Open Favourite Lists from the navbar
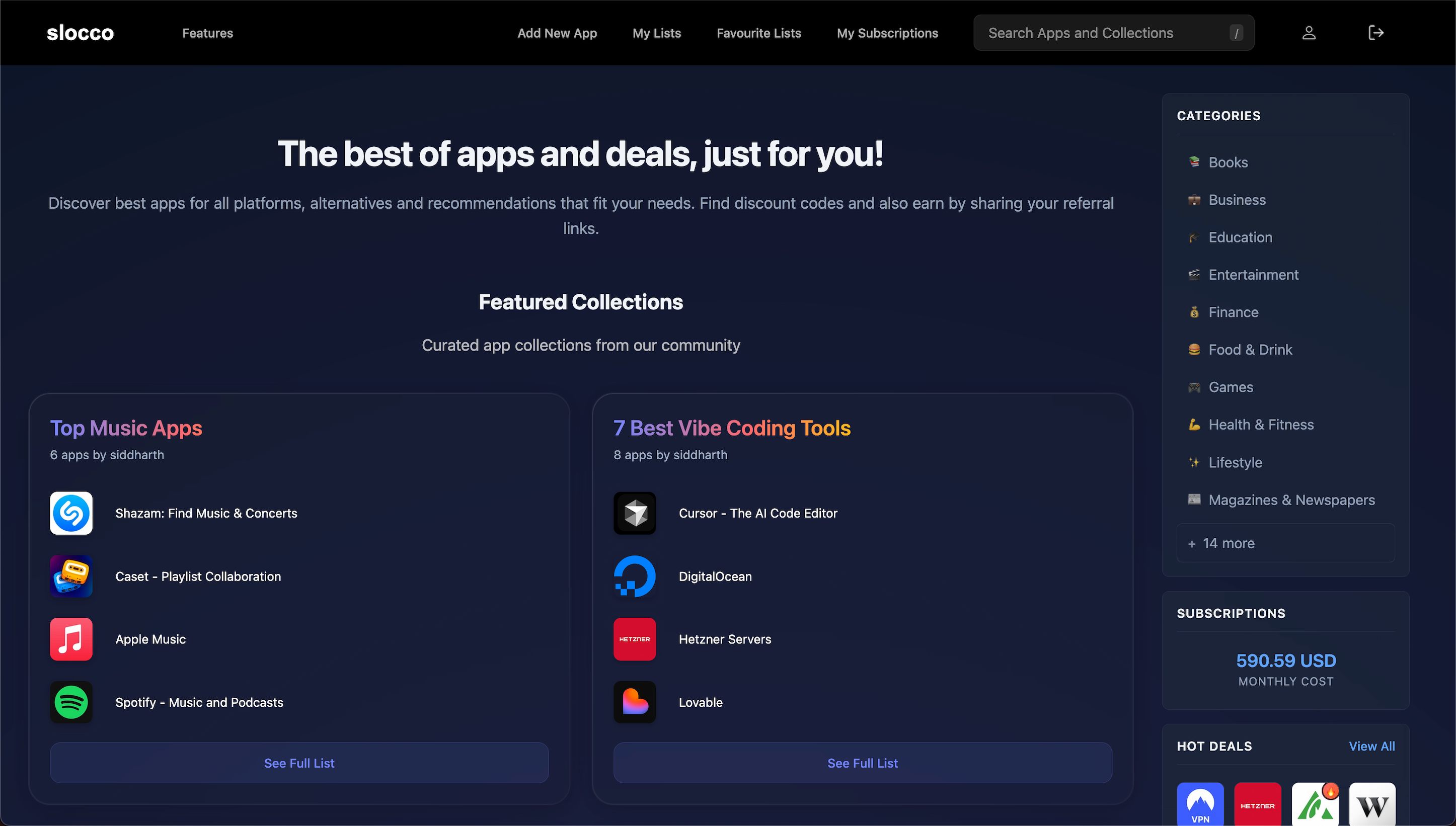The height and width of the screenshot is (826, 1456). [x=758, y=32]
